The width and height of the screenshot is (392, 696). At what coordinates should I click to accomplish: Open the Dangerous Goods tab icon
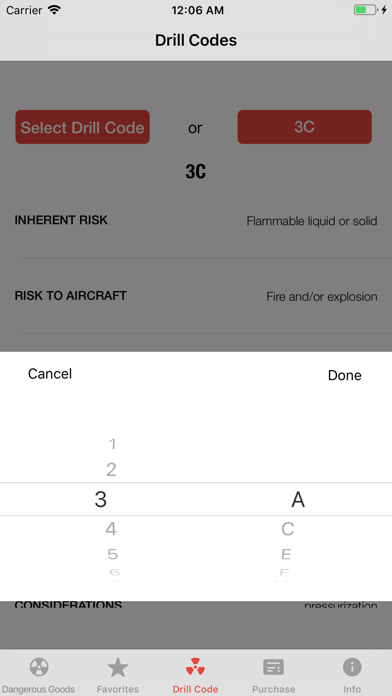click(x=39, y=667)
